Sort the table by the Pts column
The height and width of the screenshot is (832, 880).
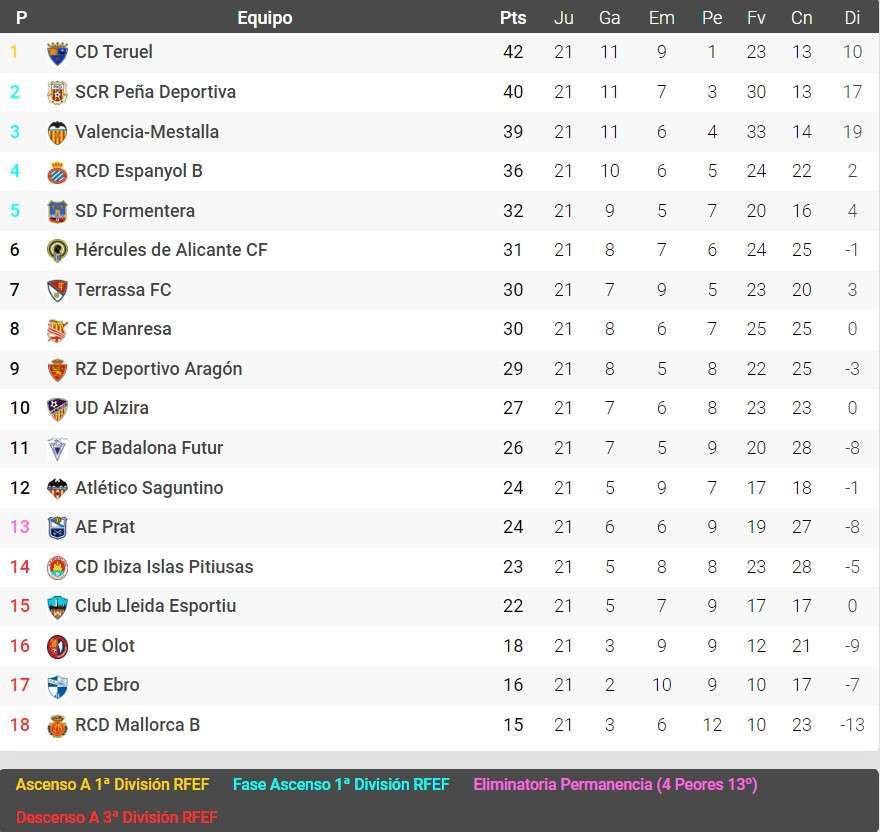tap(513, 17)
